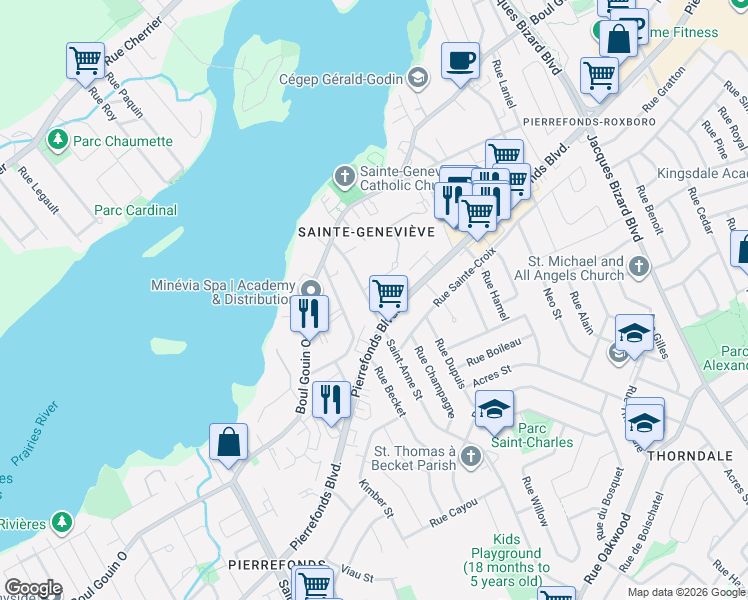Select the PIERREFONDS-ROXBORO label
Viewport: 748px width, 600px height.
point(589,122)
